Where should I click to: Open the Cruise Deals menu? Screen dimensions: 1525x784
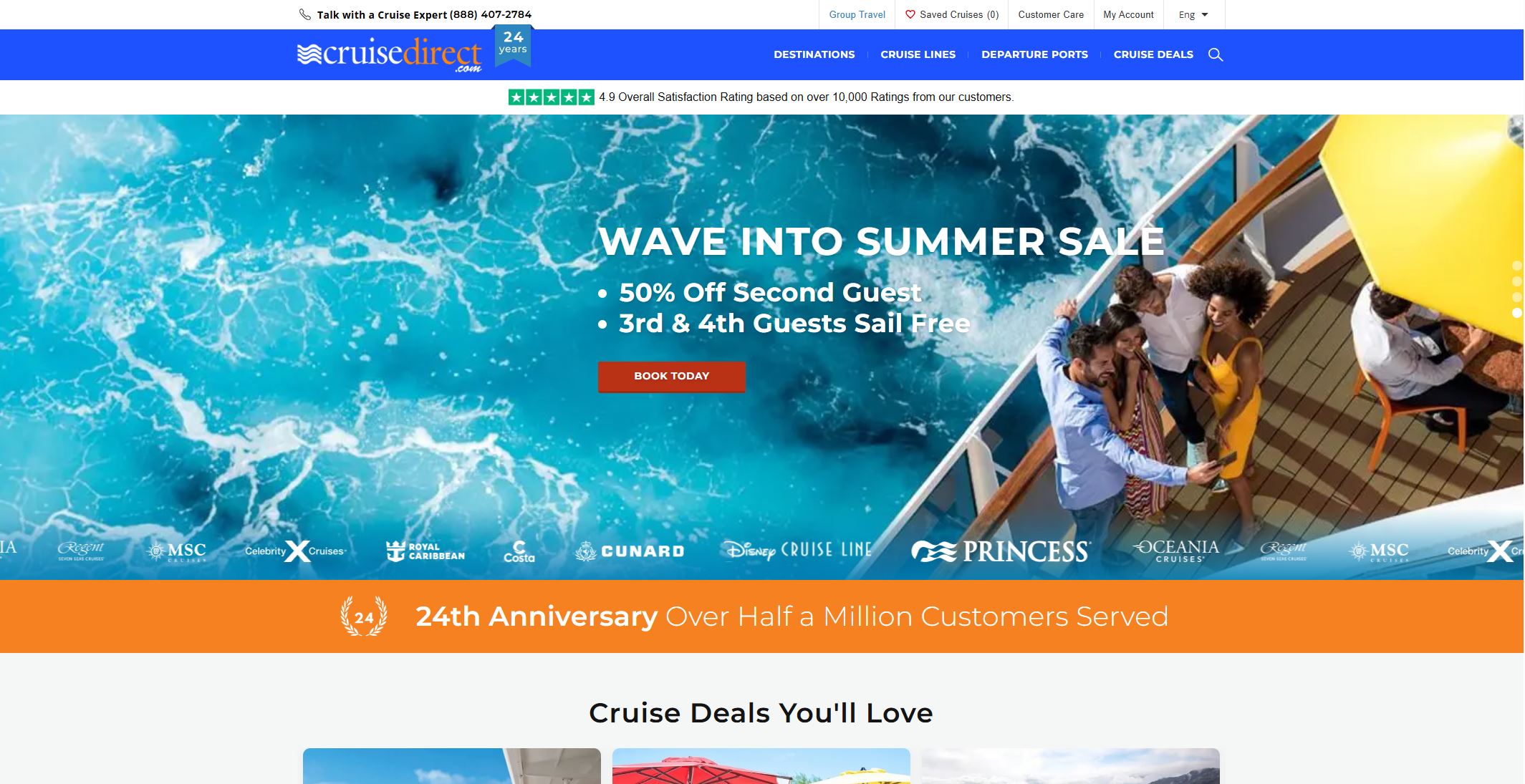click(x=1153, y=54)
